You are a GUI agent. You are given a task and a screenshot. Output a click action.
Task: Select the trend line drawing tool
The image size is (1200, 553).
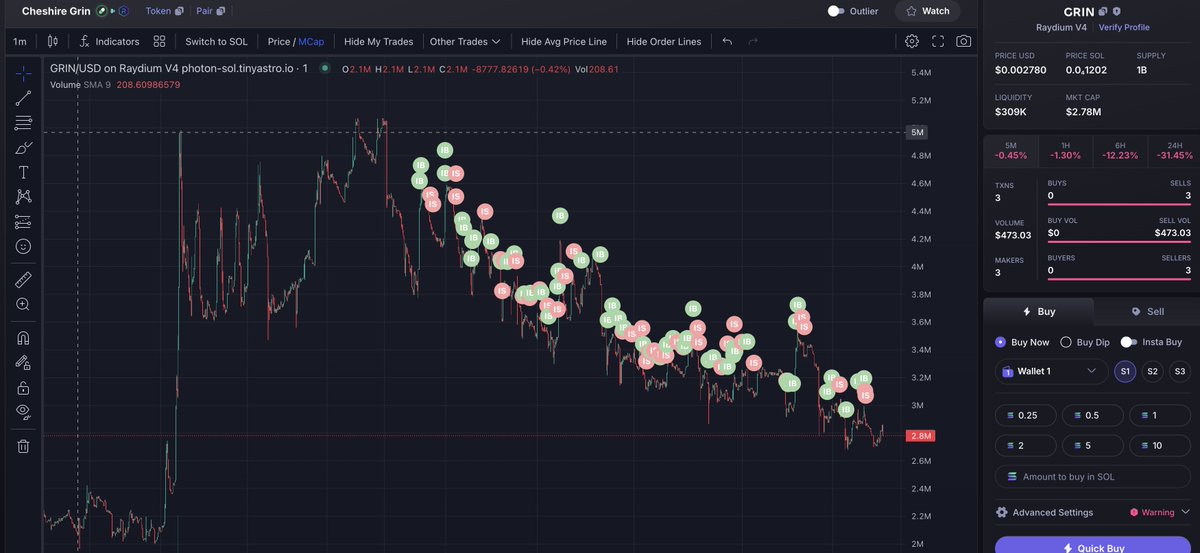(x=23, y=98)
